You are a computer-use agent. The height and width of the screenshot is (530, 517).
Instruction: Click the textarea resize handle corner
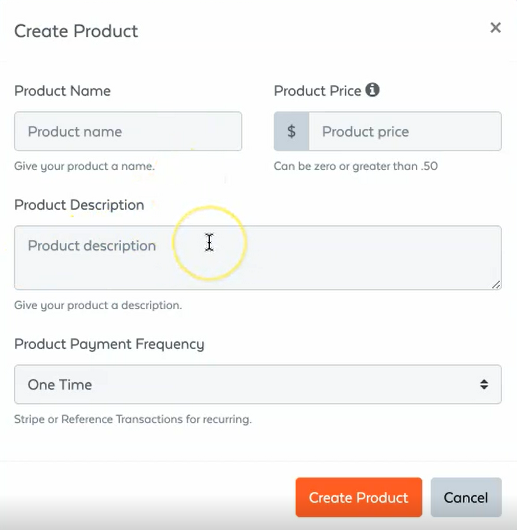(x=496, y=285)
